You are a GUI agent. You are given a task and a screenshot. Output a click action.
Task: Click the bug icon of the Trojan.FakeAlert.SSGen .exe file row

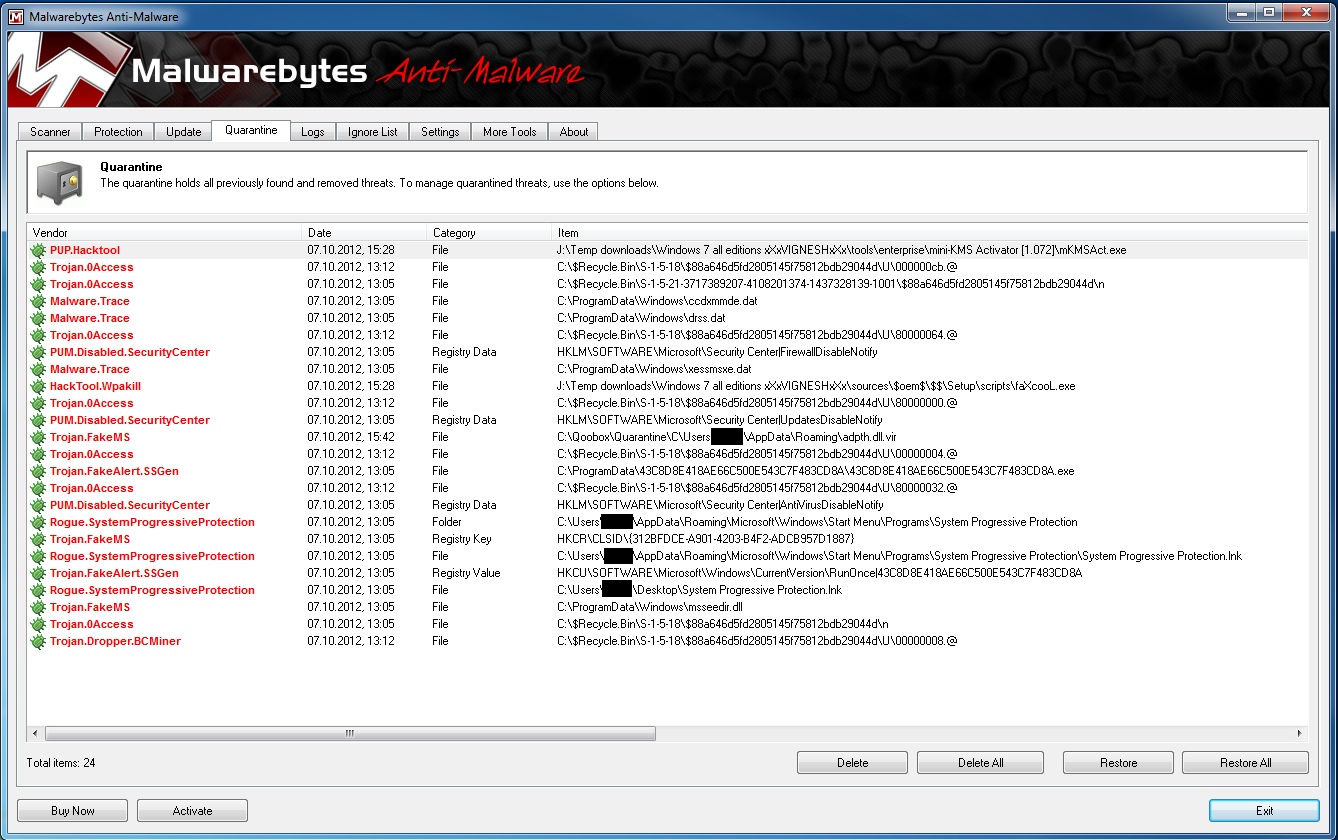coord(38,471)
